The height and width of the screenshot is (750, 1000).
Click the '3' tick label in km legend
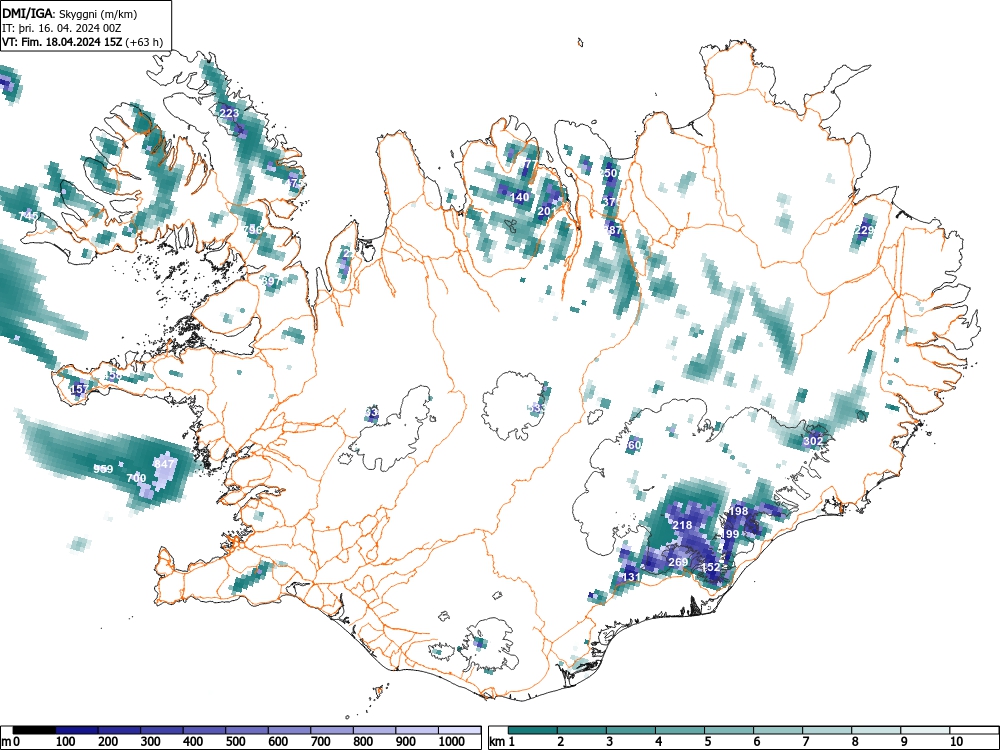tap(610, 742)
